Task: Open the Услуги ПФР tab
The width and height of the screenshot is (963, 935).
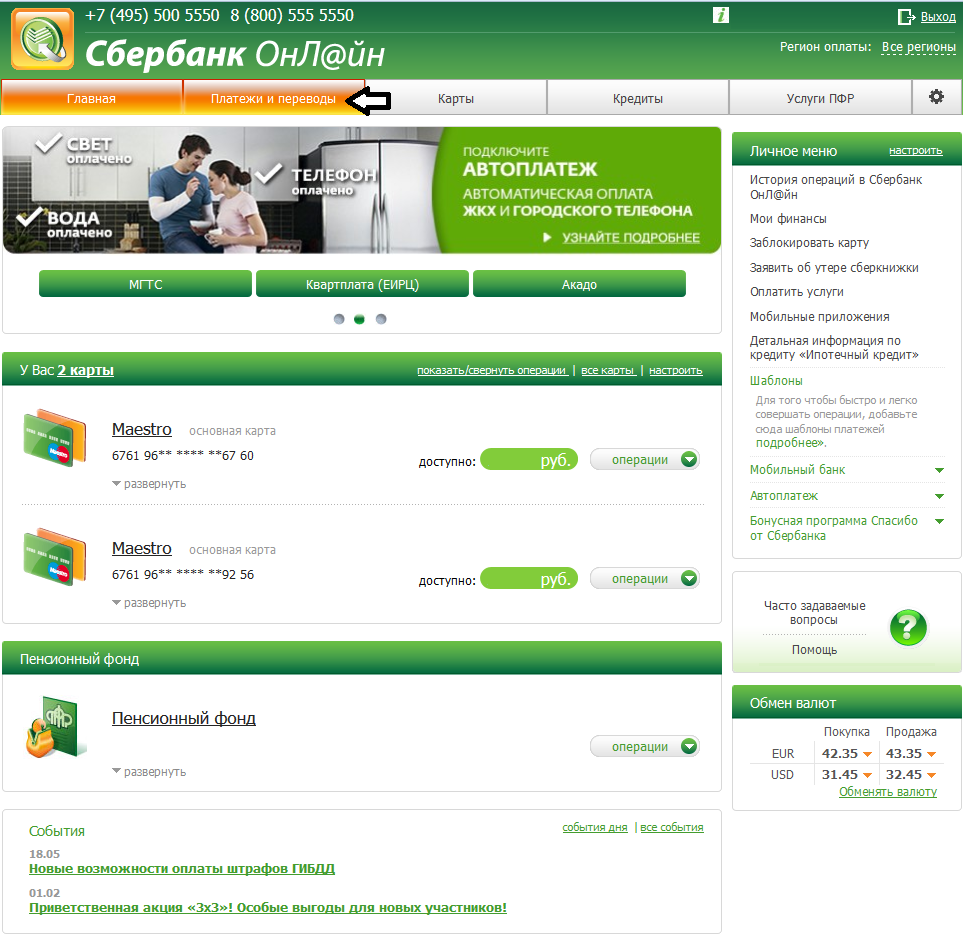Action: coord(820,98)
